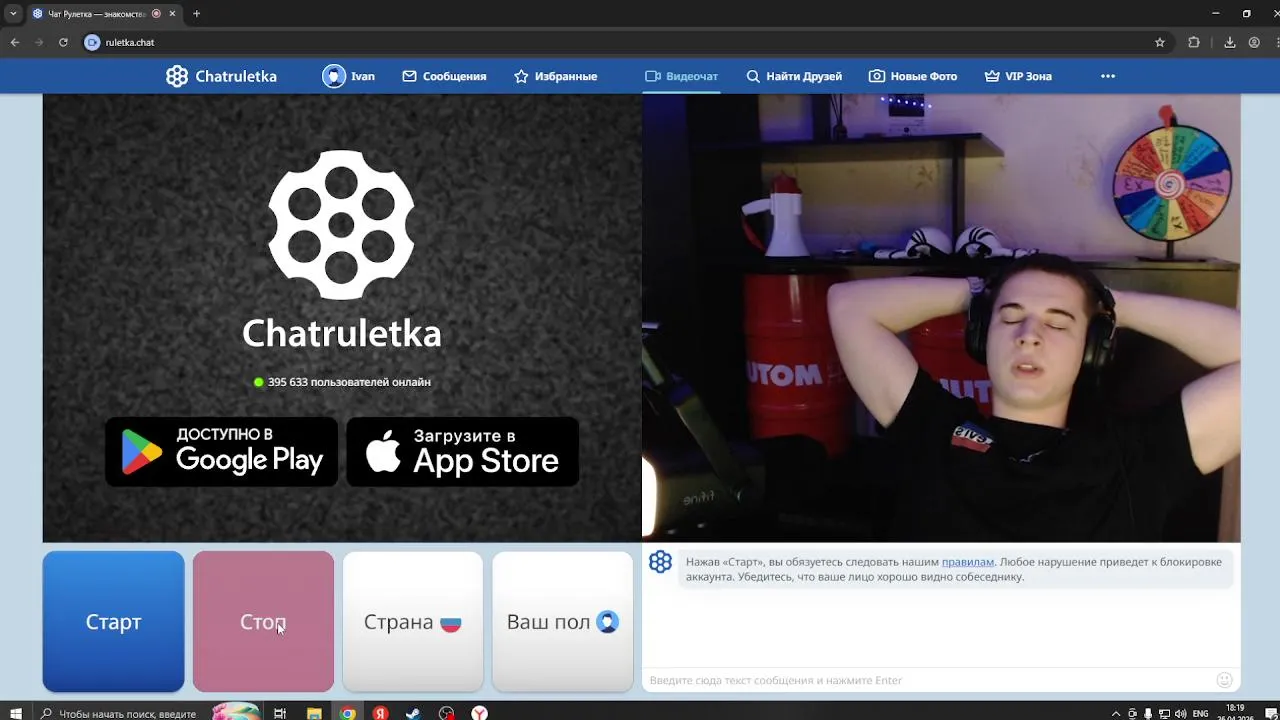Open the Ivan profile avatar
Image resolution: width=1280 pixels, height=720 pixels.
point(334,76)
